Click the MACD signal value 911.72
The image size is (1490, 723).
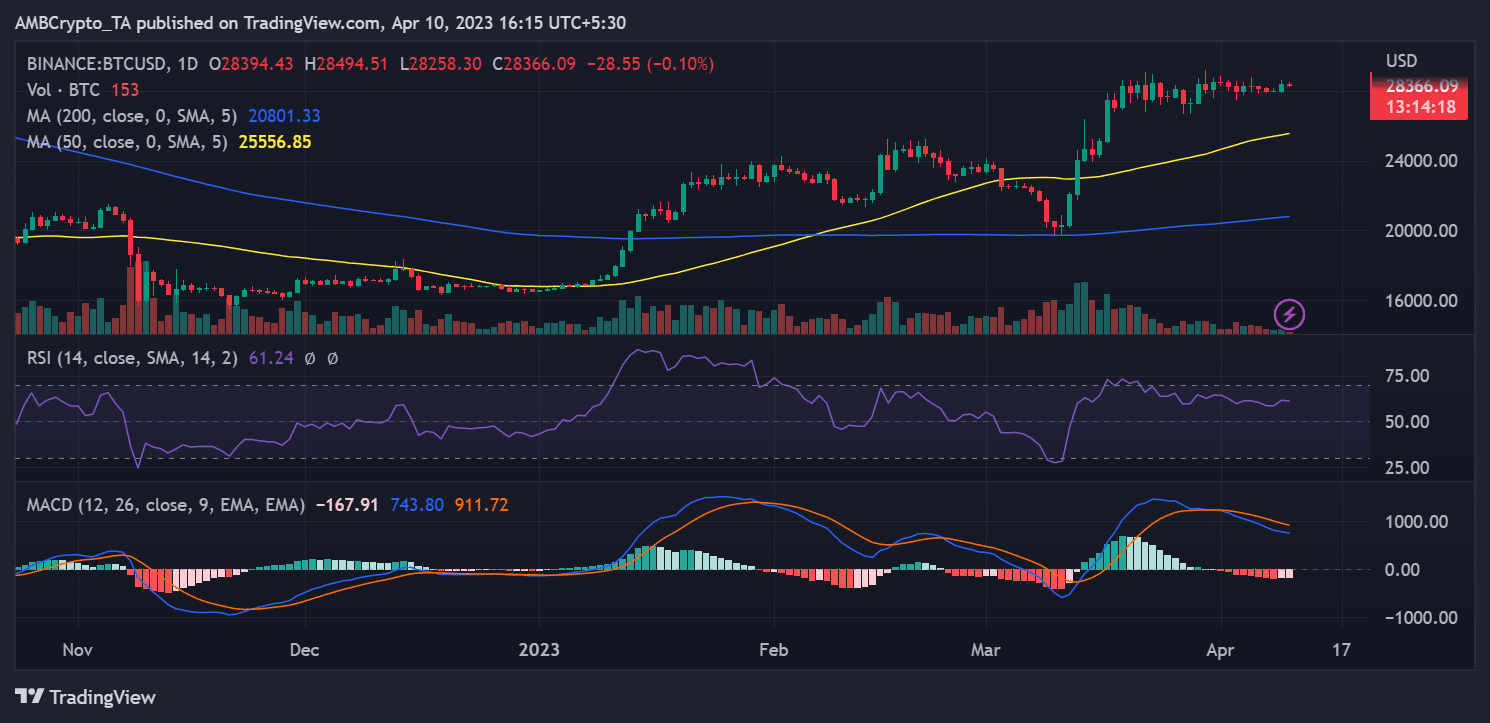pos(482,506)
